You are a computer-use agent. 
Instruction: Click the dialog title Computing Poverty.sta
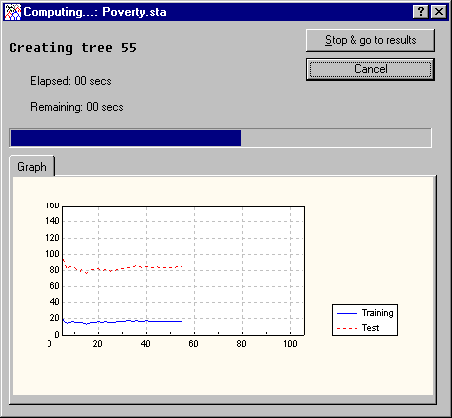95,12
